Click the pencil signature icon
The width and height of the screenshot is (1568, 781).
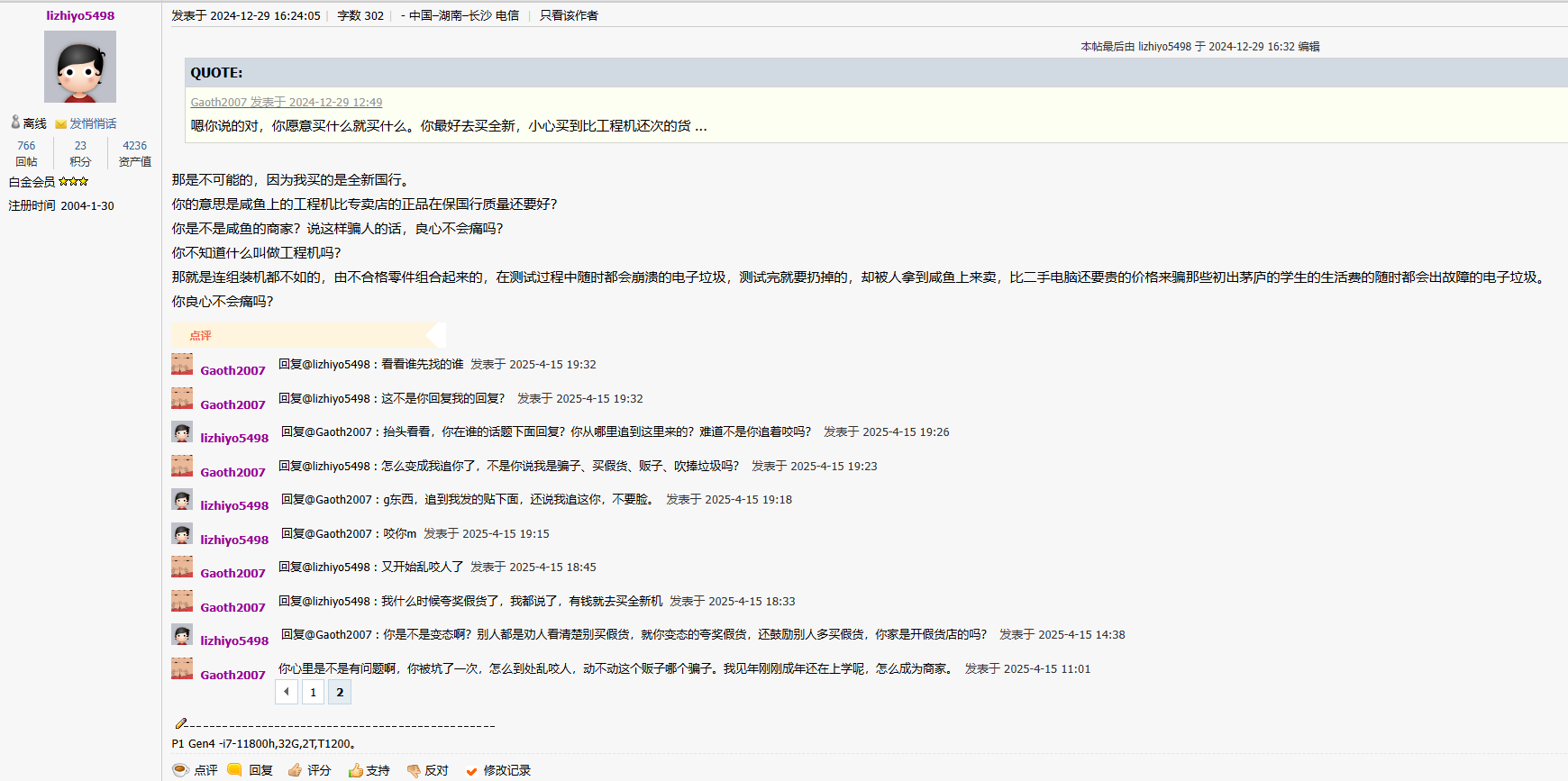click(x=180, y=723)
